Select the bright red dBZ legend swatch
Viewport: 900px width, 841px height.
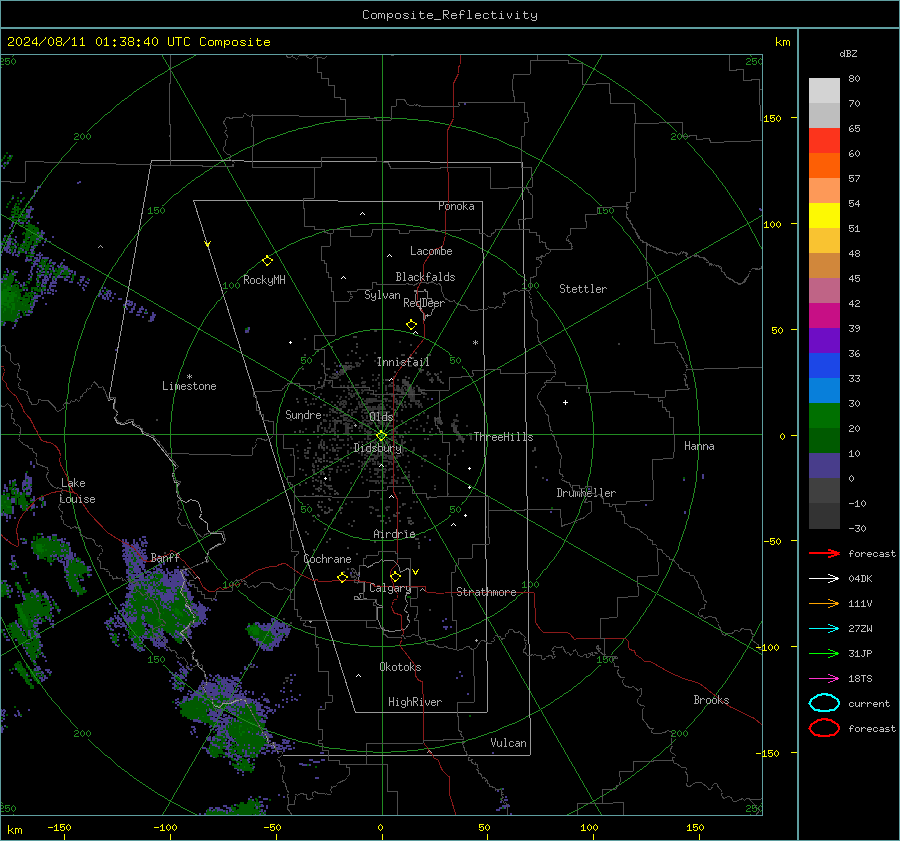point(824,141)
